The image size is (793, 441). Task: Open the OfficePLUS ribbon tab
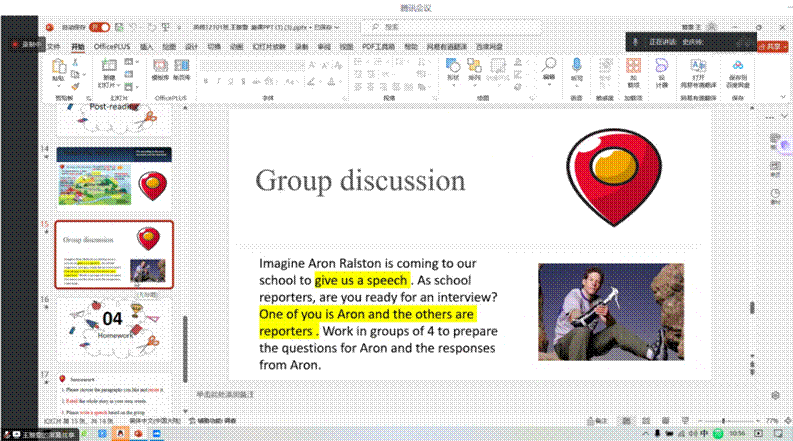pos(112,46)
